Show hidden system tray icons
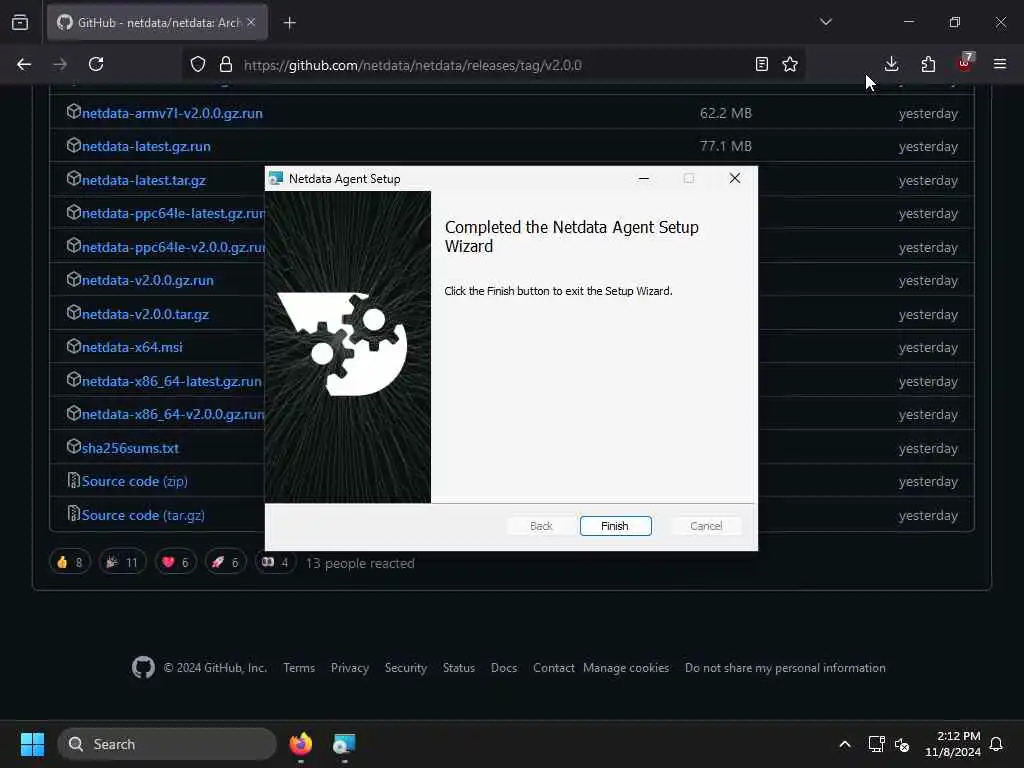 click(x=844, y=744)
